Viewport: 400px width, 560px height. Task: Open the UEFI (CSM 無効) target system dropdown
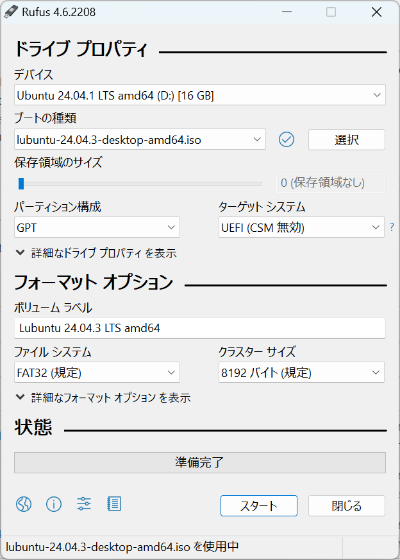[x=301, y=227]
